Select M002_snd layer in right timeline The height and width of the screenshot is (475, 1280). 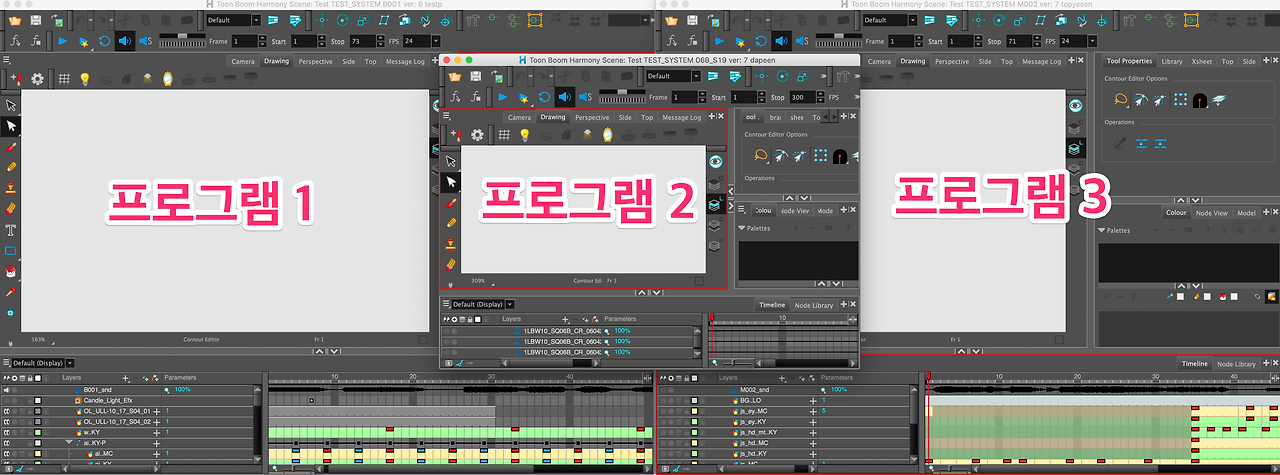click(755, 389)
